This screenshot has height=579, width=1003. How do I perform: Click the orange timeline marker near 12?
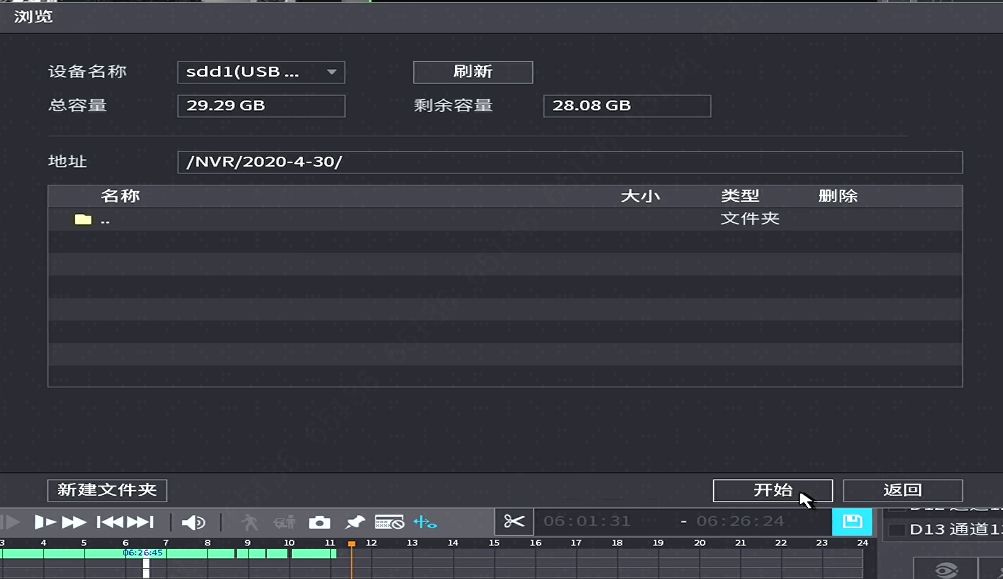click(x=351, y=544)
